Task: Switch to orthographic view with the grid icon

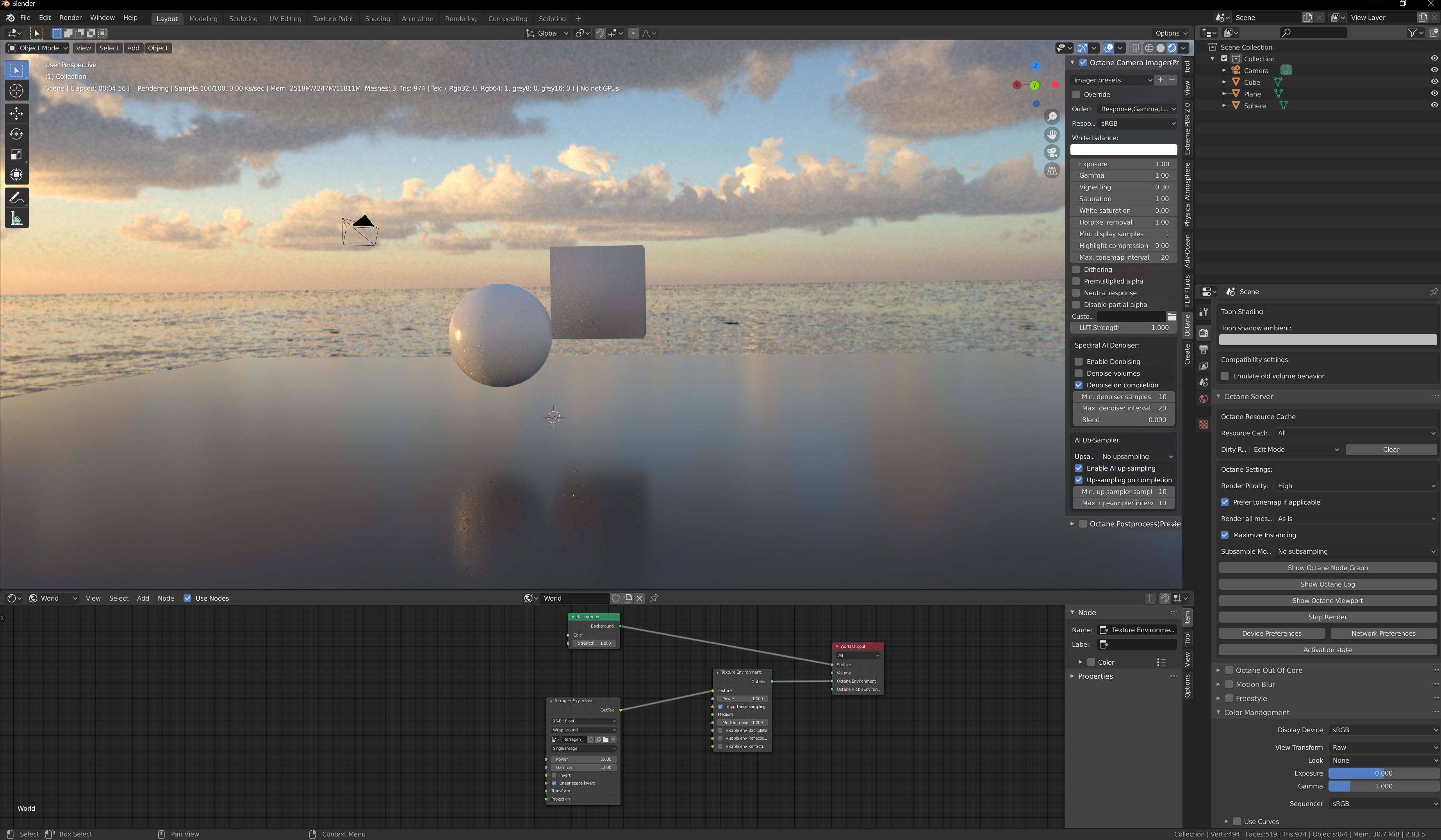Action: pos(1052,170)
